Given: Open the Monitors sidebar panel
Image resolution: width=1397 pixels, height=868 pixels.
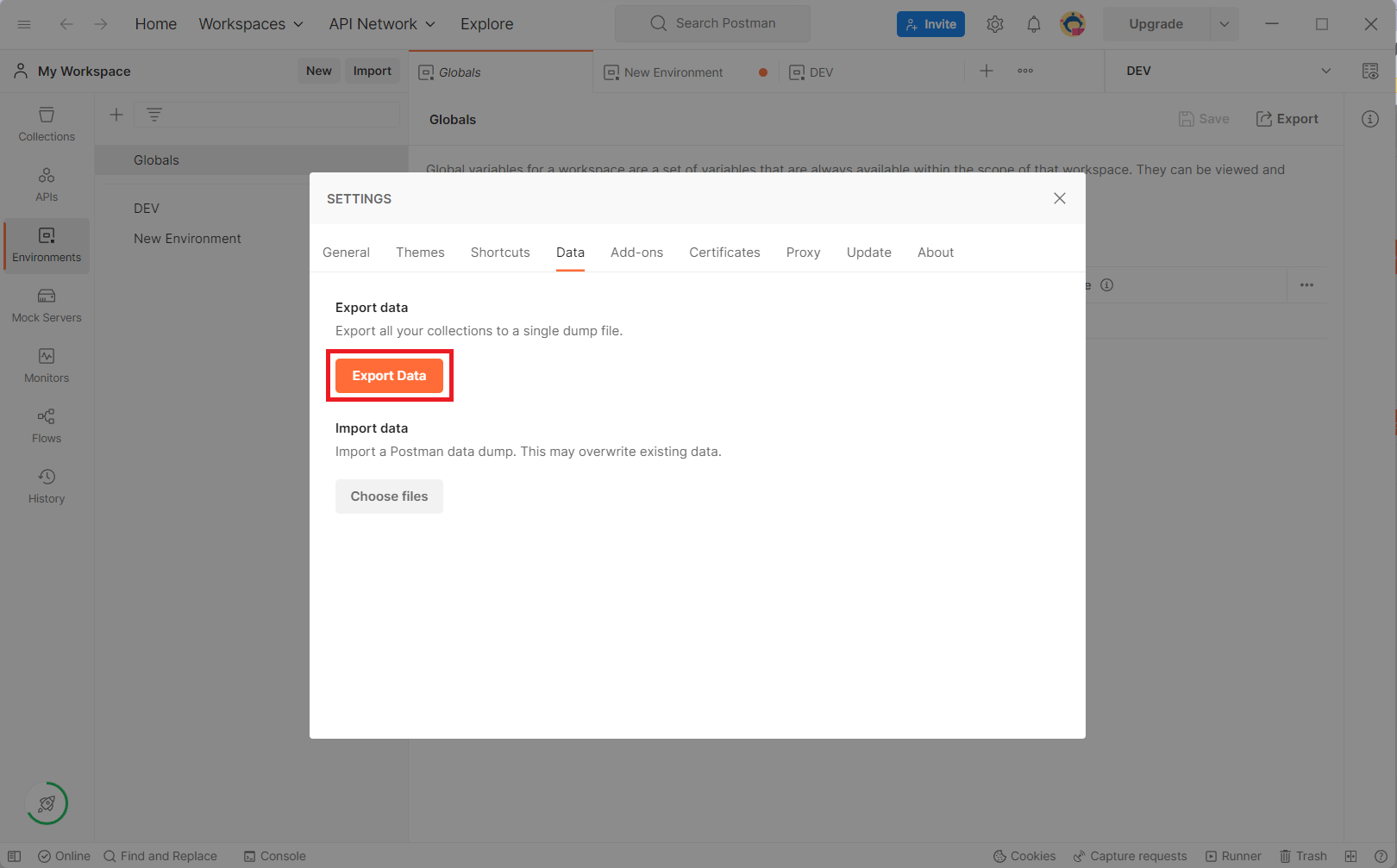Looking at the screenshot, I should pos(47,366).
